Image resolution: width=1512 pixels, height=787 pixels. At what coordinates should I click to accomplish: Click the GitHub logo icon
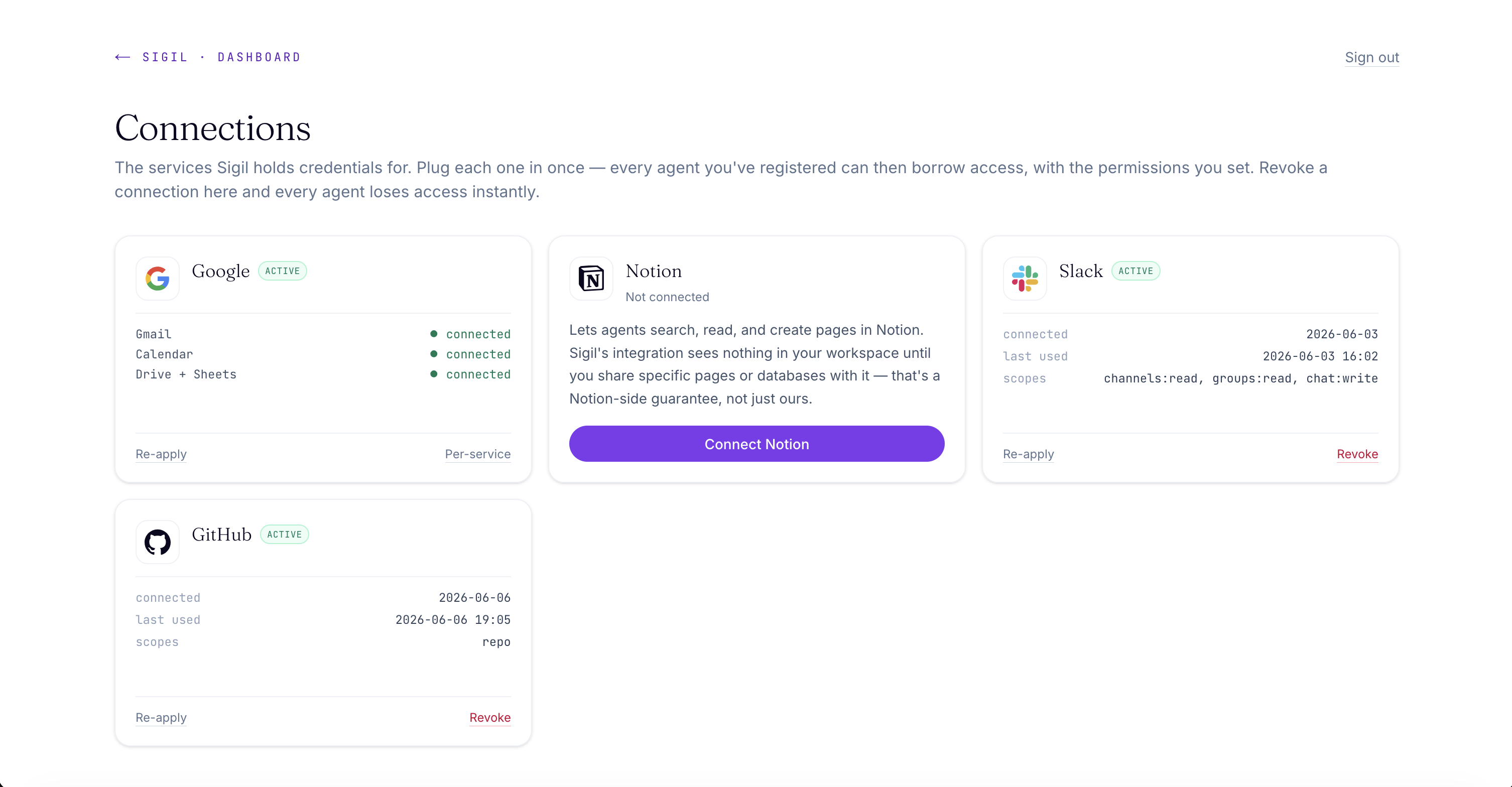point(157,542)
